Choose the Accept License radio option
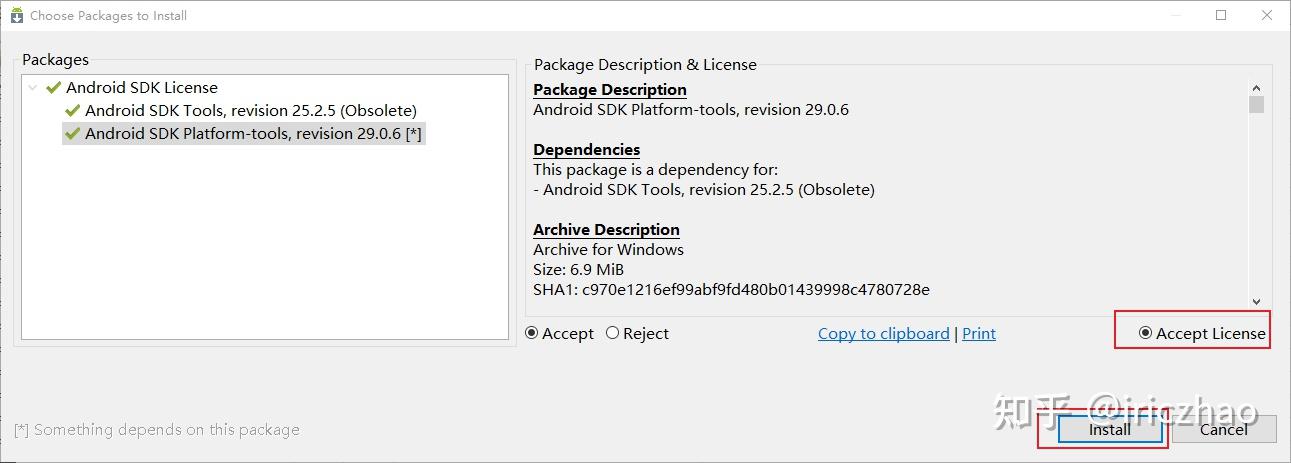Image resolution: width=1291 pixels, height=463 pixels. coord(1146,334)
